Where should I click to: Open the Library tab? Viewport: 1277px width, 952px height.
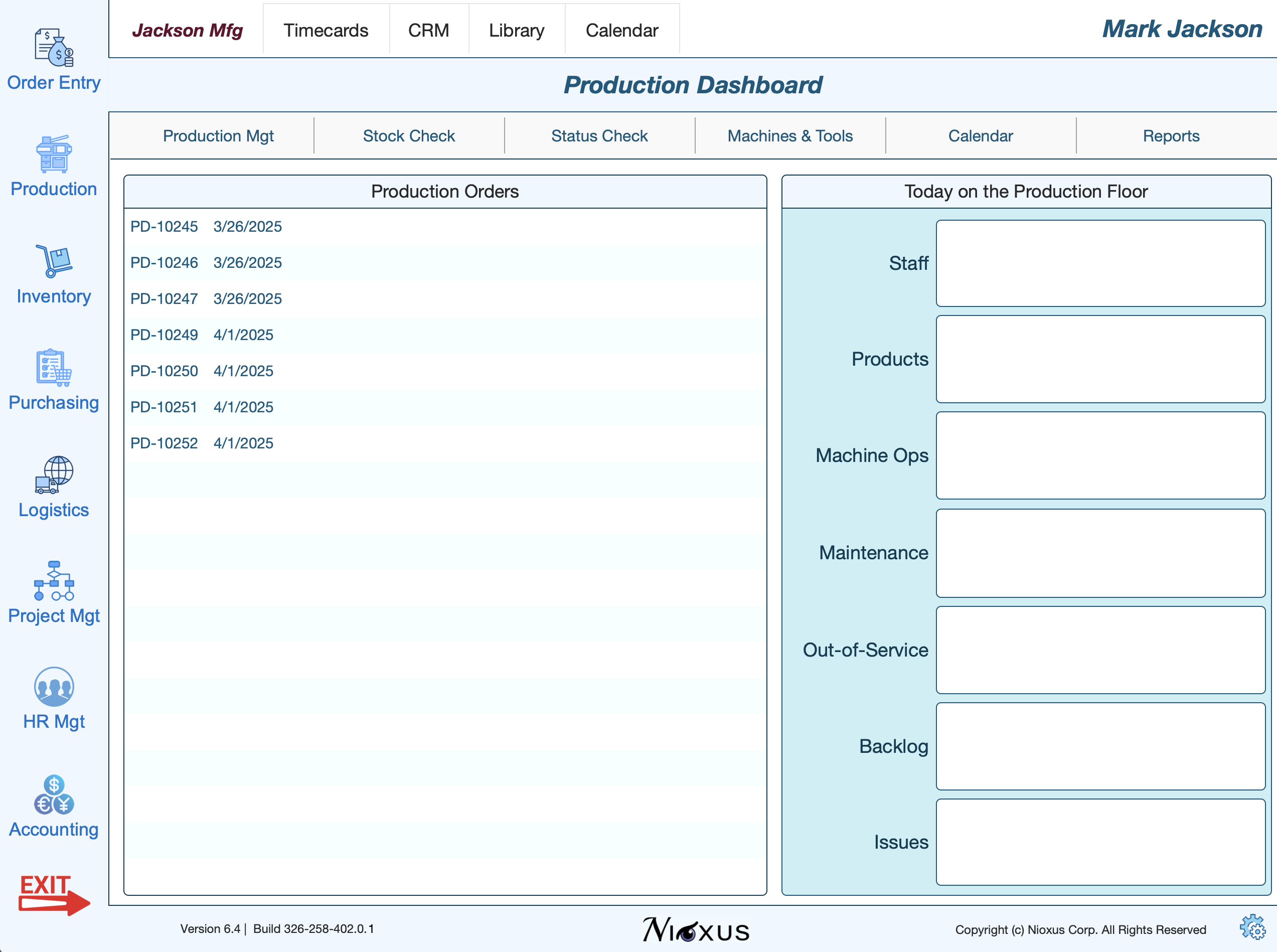(516, 30)
